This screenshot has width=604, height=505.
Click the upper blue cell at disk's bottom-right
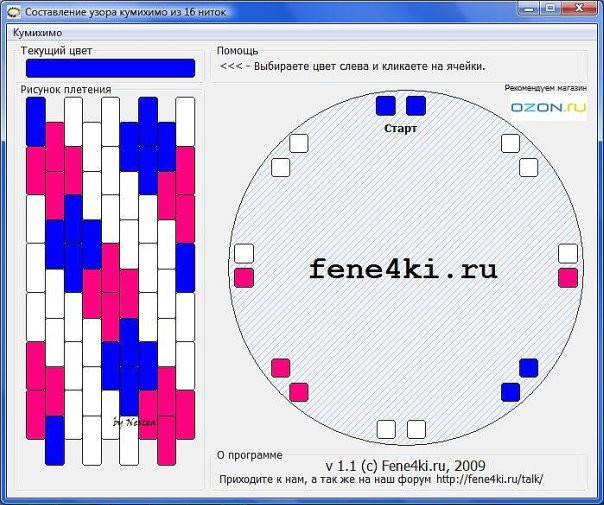528,368
